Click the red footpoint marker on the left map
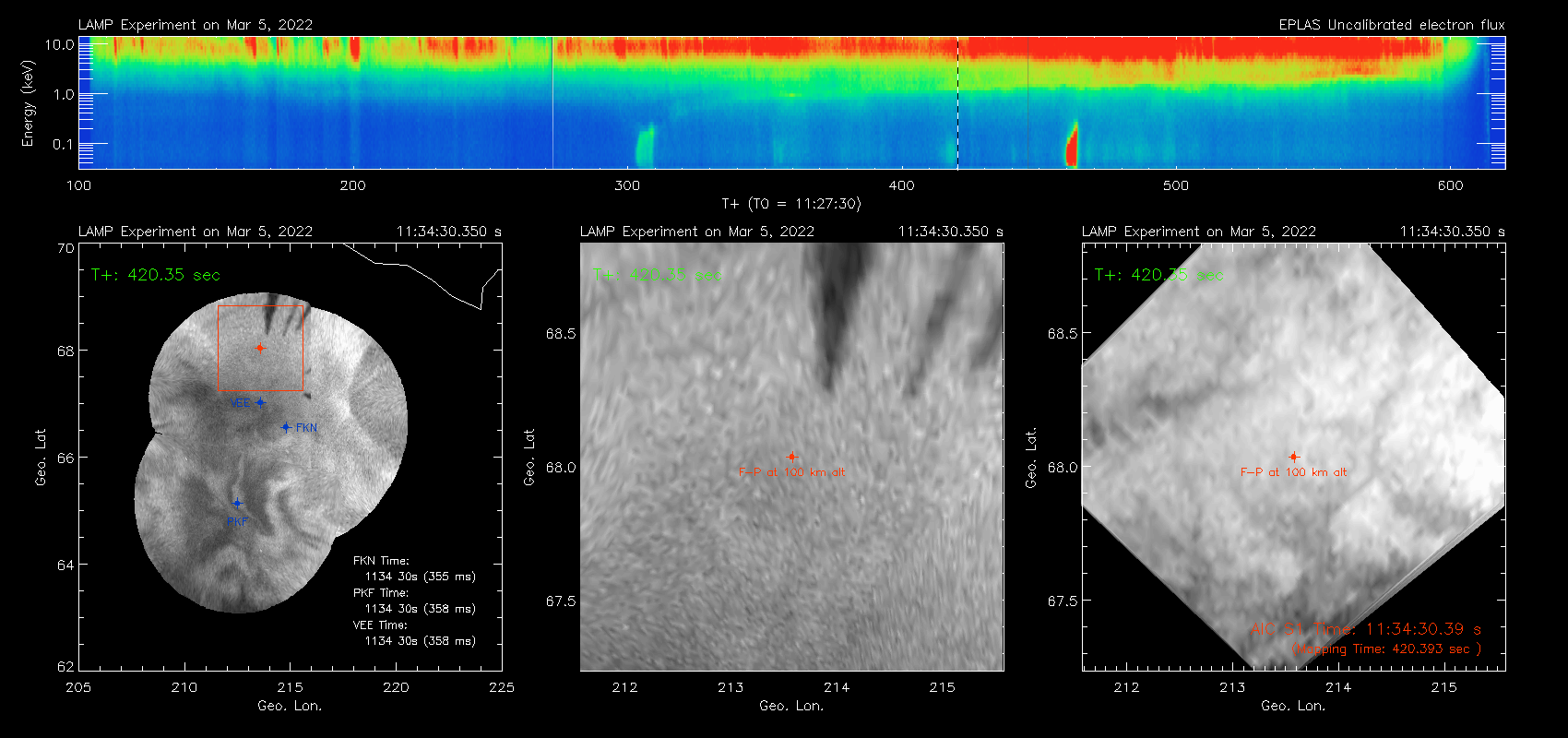Image resolution: width=1568 pixels, height=738 pixels. [x=261, y=348]
